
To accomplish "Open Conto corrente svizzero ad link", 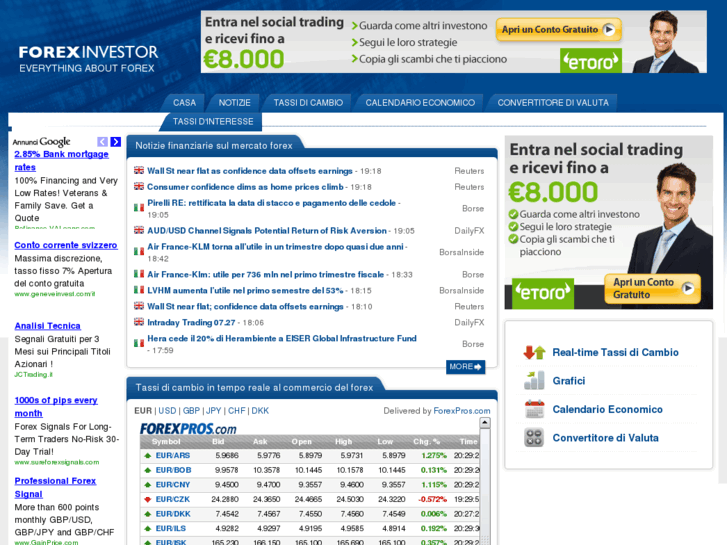I will tap(66, 245).
